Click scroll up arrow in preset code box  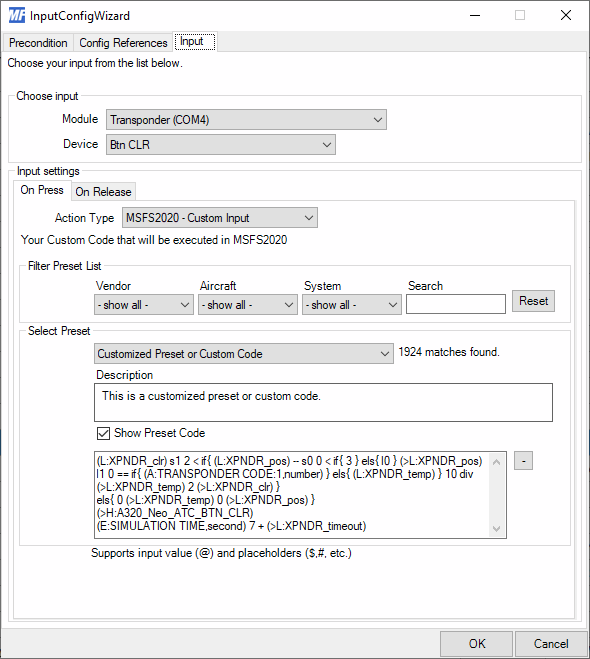496,462
